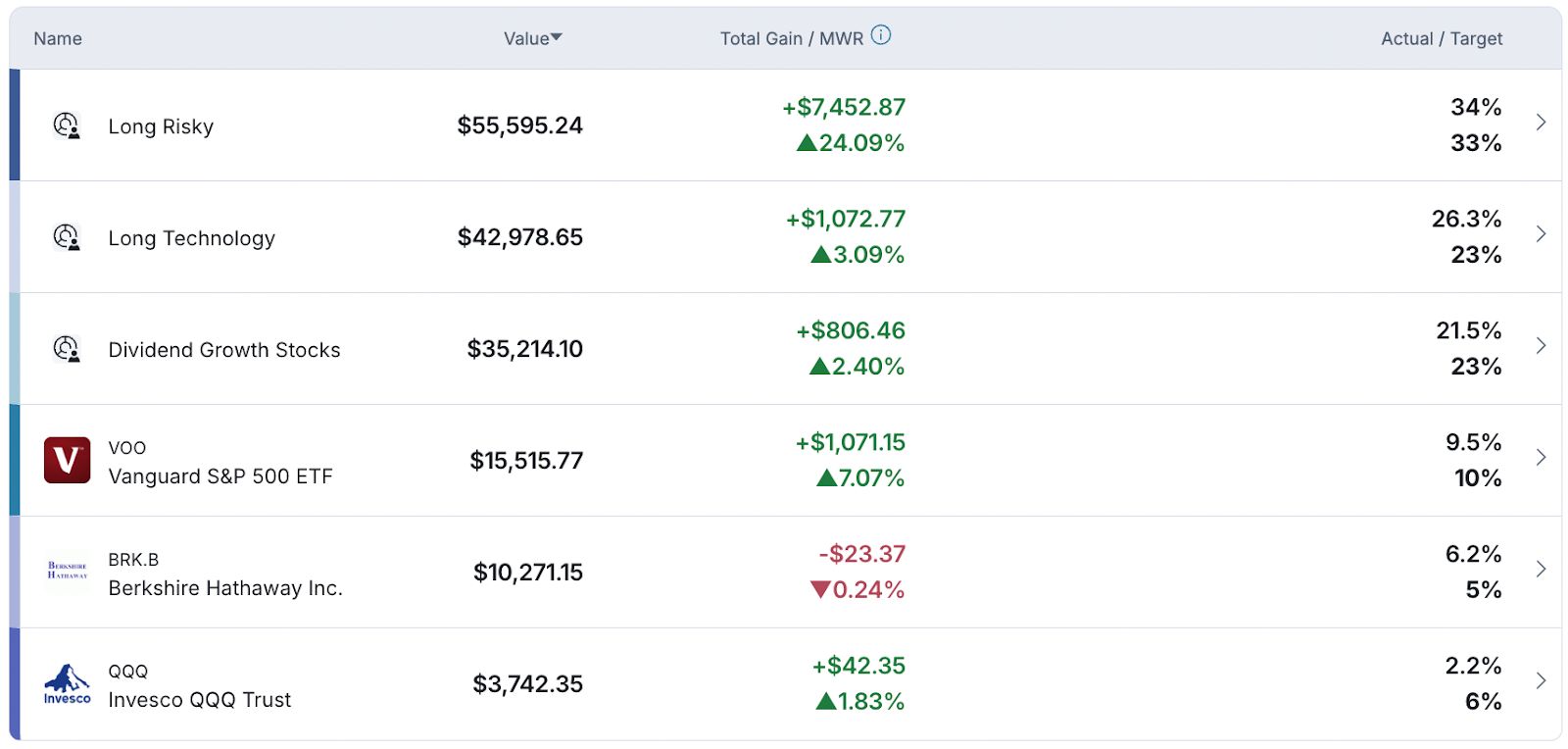Click the 26.3% actual allocation
Viewport: 1568px width, 749px height.
1466,219
